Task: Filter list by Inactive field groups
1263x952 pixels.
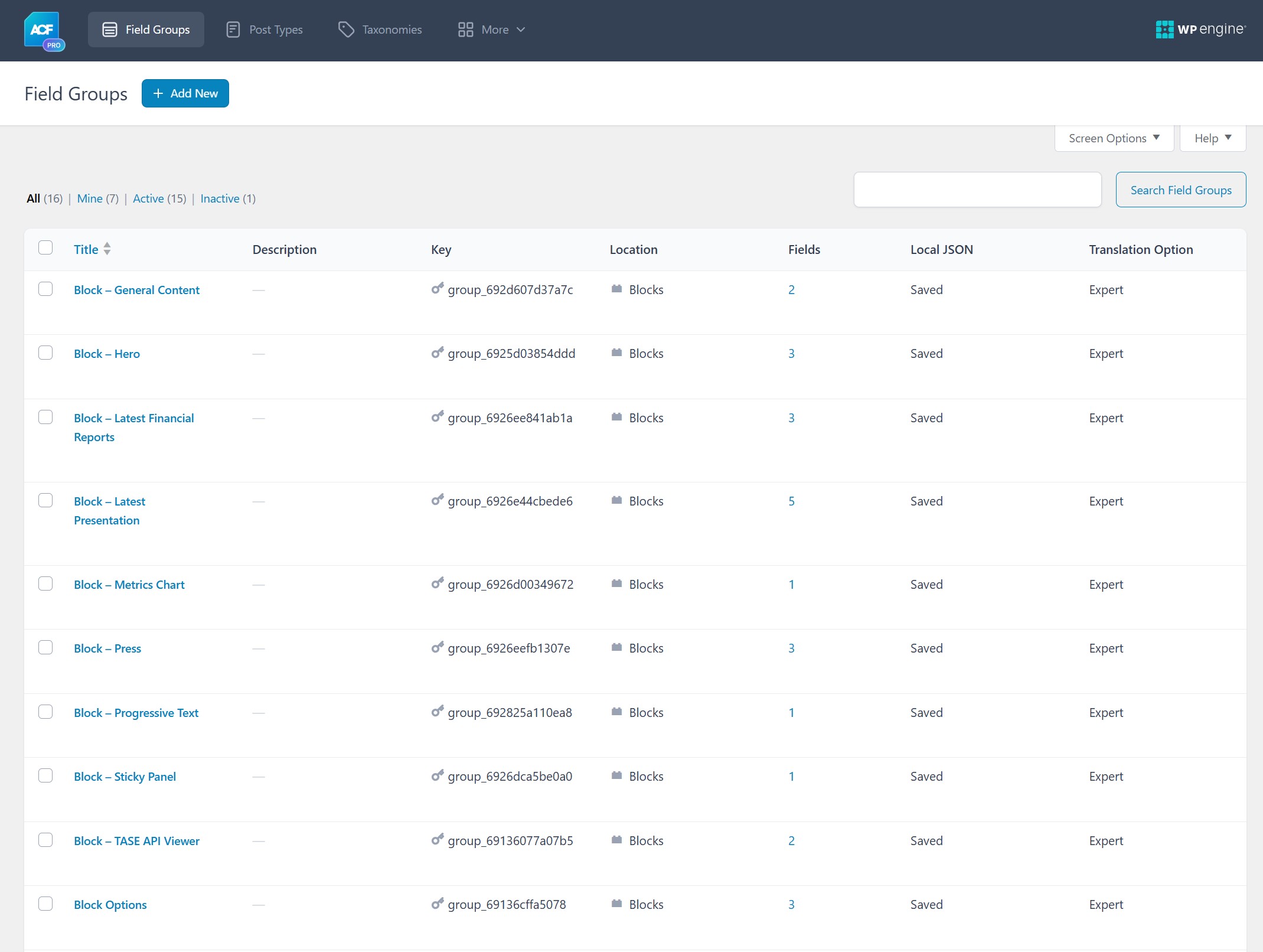Action: coord(220,198)
